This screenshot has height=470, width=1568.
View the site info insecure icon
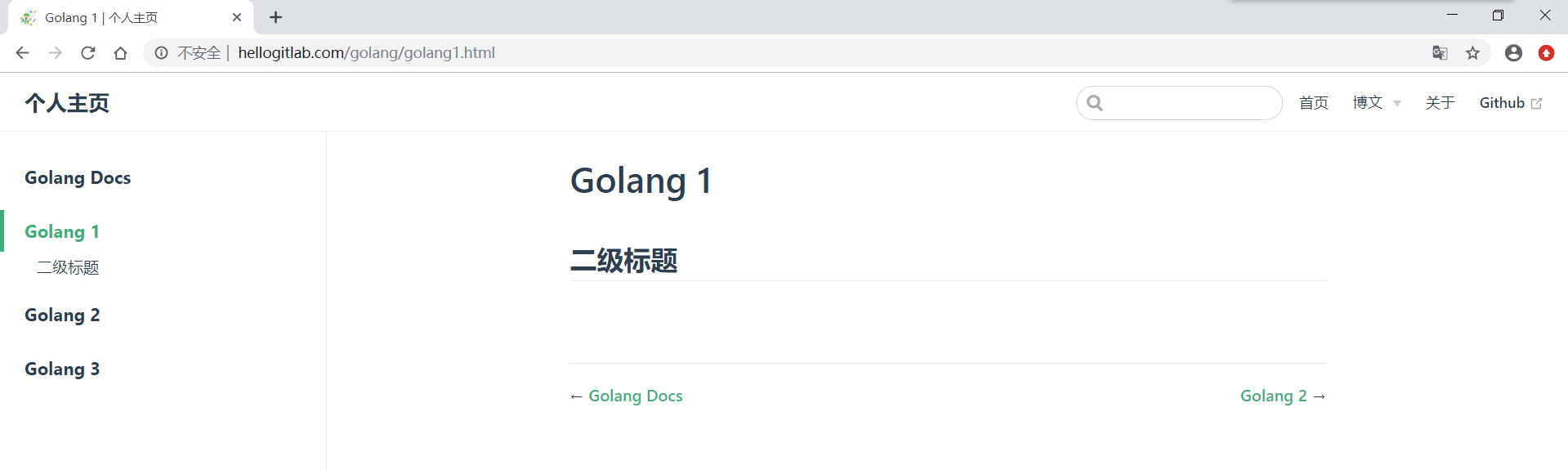[162, 53]
